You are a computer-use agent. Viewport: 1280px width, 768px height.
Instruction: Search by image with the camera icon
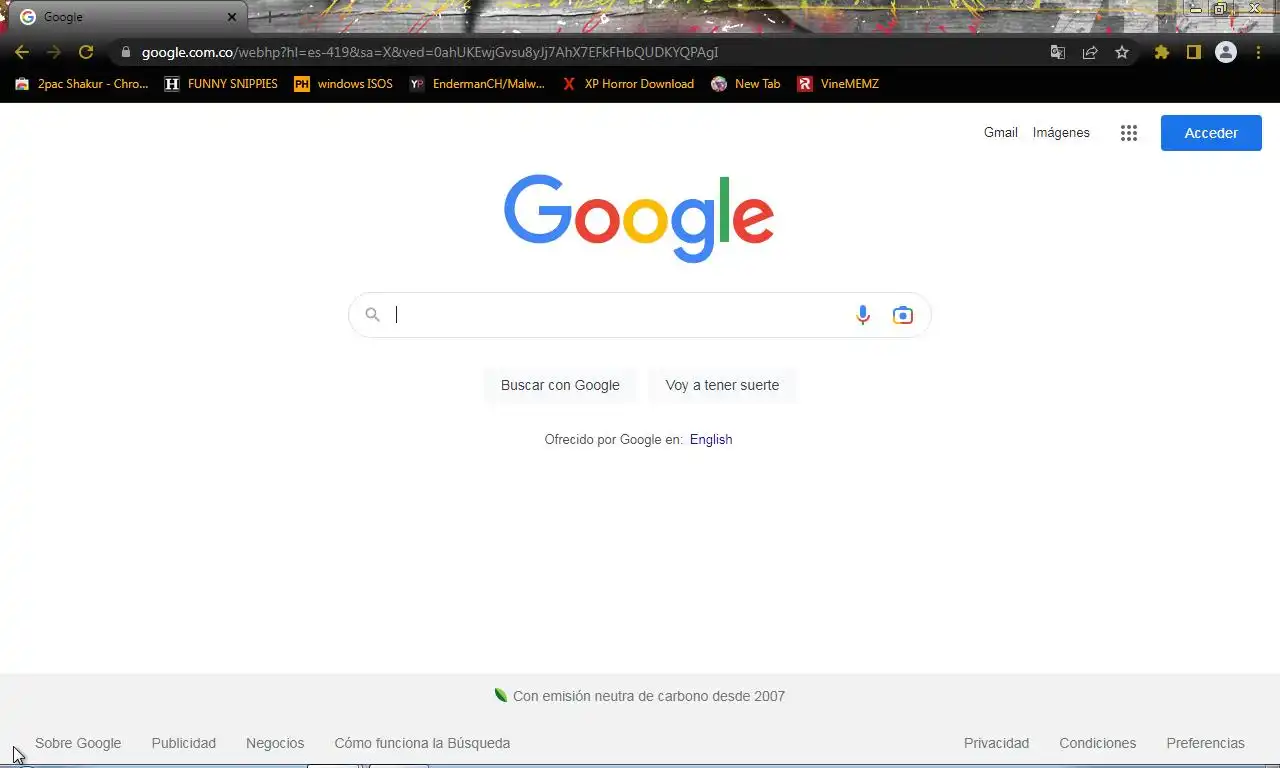point(903,315)
